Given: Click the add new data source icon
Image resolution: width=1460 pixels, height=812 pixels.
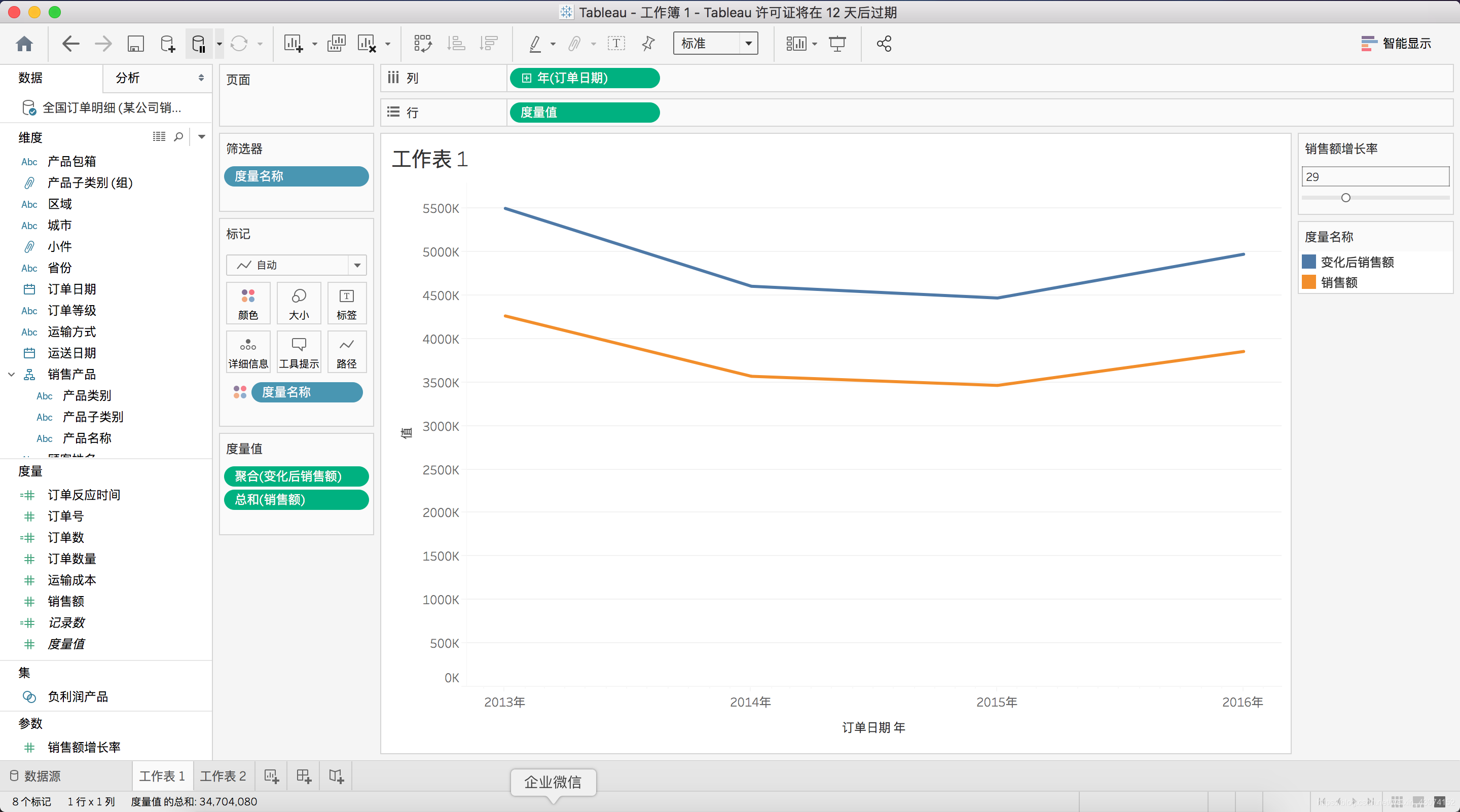Looking at the screenshot, I should (168, 44).
